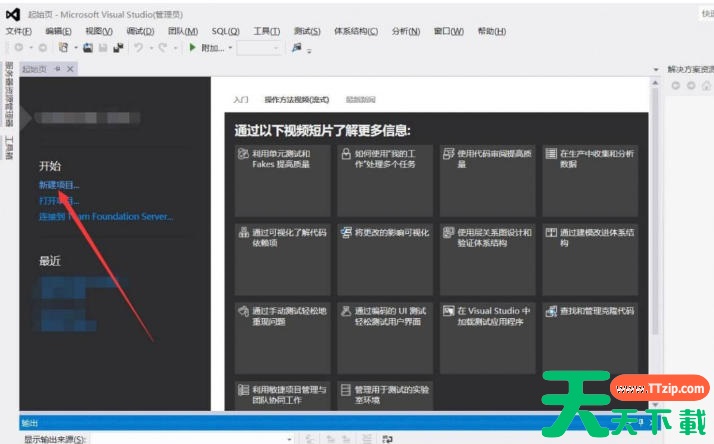Click the Navigate Backward toolbar icon
Viewport: 714px width, 444px height.
19,47
